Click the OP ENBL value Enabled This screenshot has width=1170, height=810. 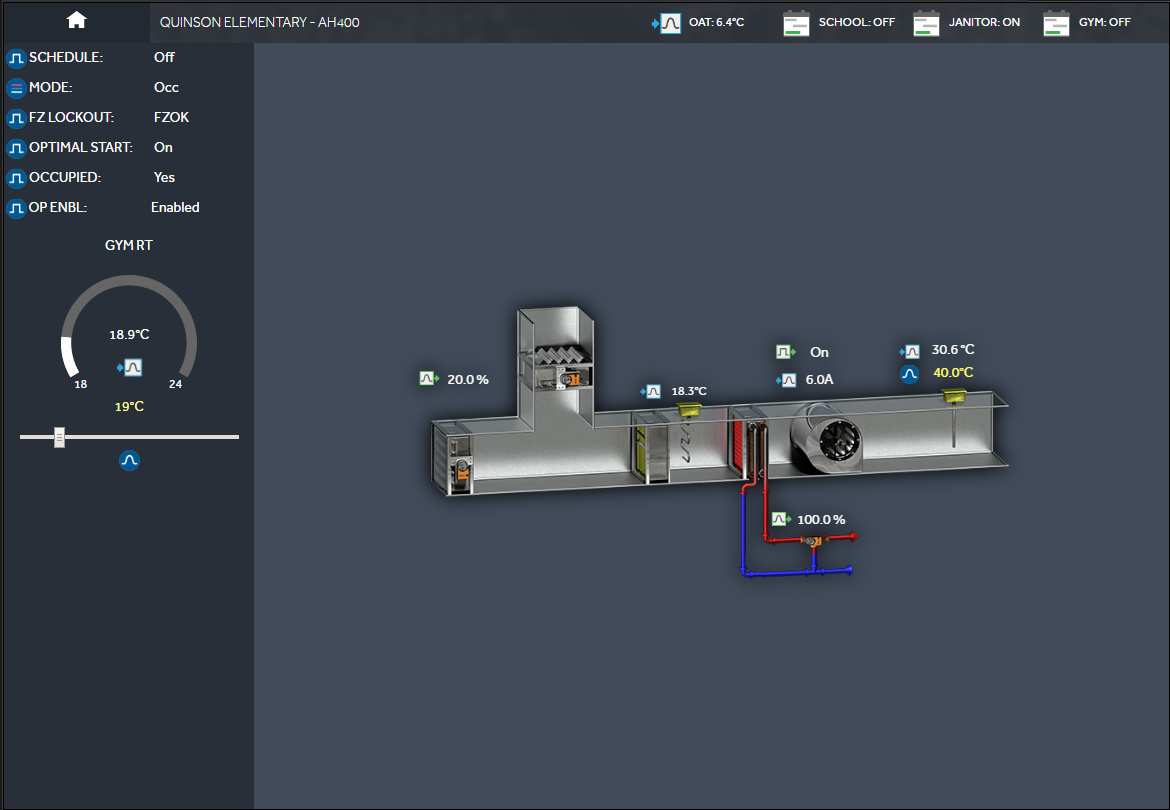pos(175,207)
